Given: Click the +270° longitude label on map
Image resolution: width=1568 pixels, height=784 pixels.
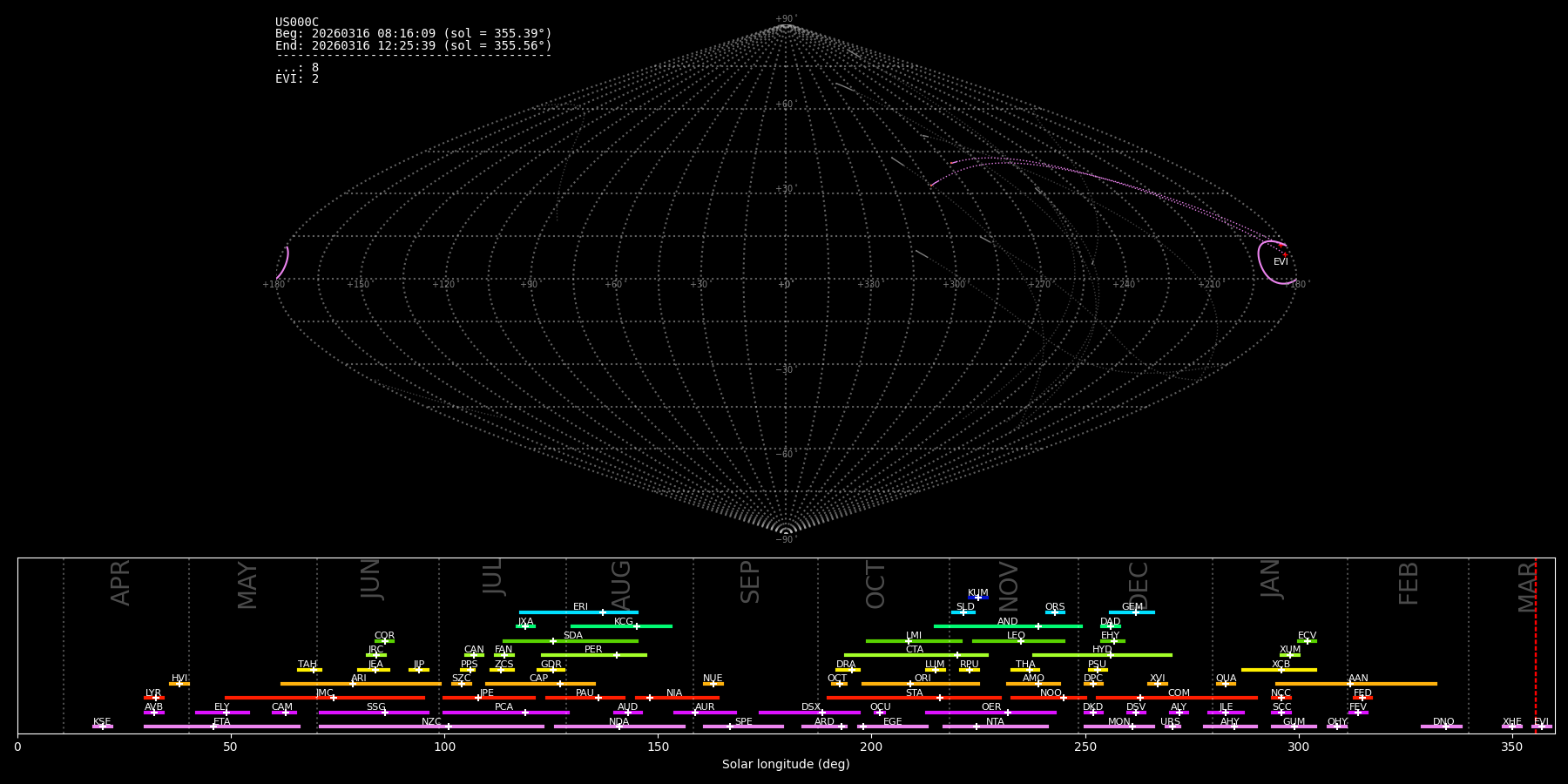Looking at the screenshot, I should (x=1039, y=284).
